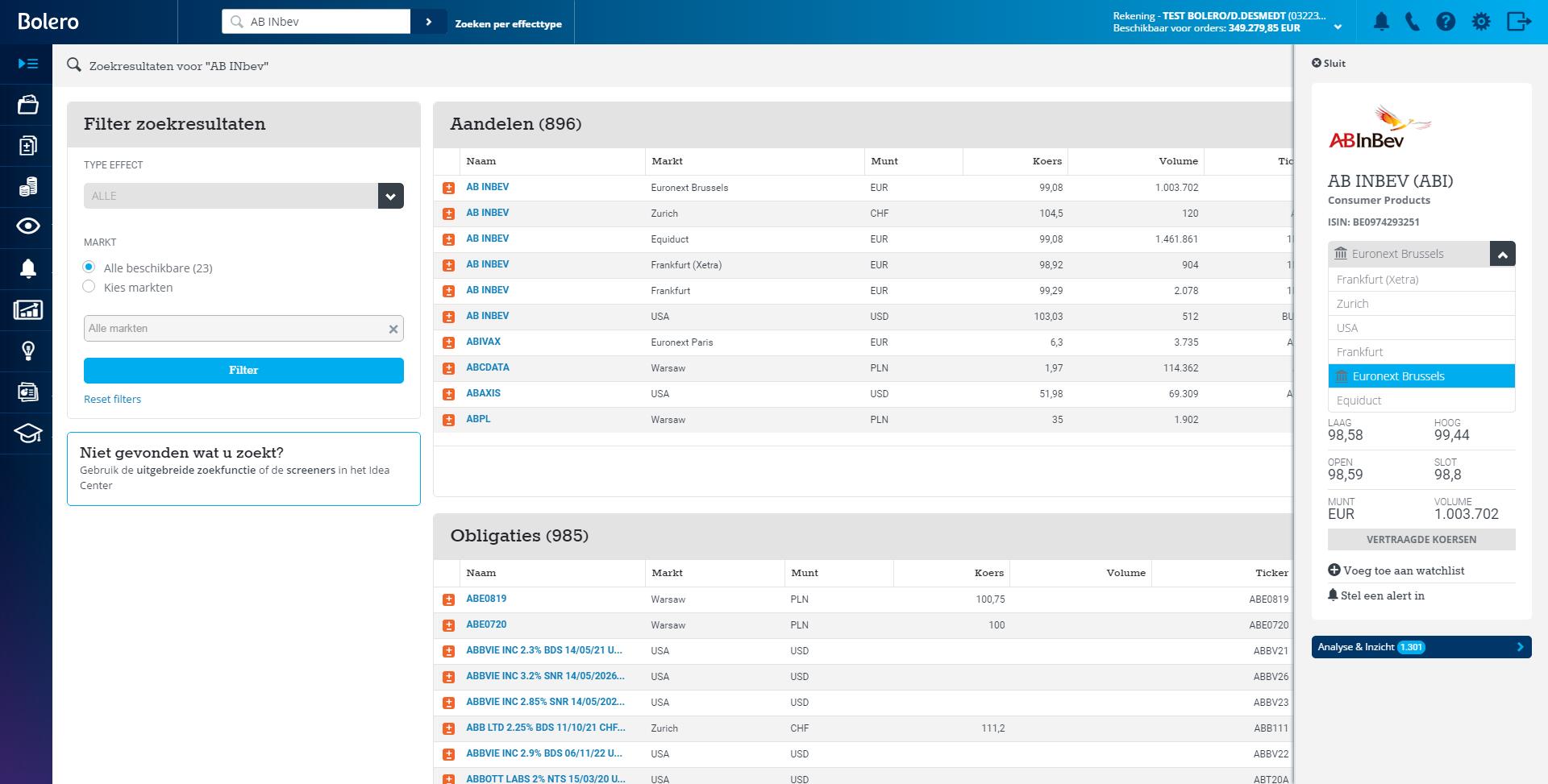The image size is (1548, 784).
Task: Click the orange plus next to ABIVAX
Action: tap(449, 342)
